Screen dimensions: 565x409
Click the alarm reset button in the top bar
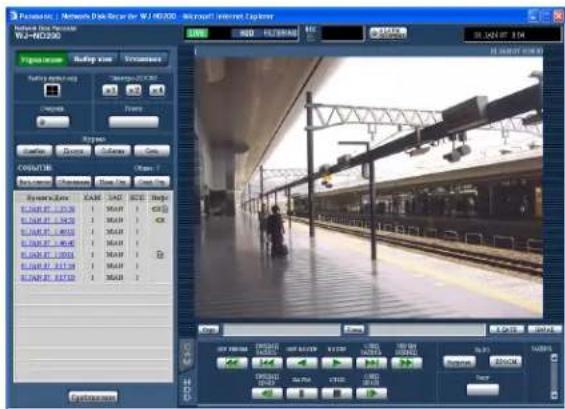pyautogui.click(x=388, y=33)
